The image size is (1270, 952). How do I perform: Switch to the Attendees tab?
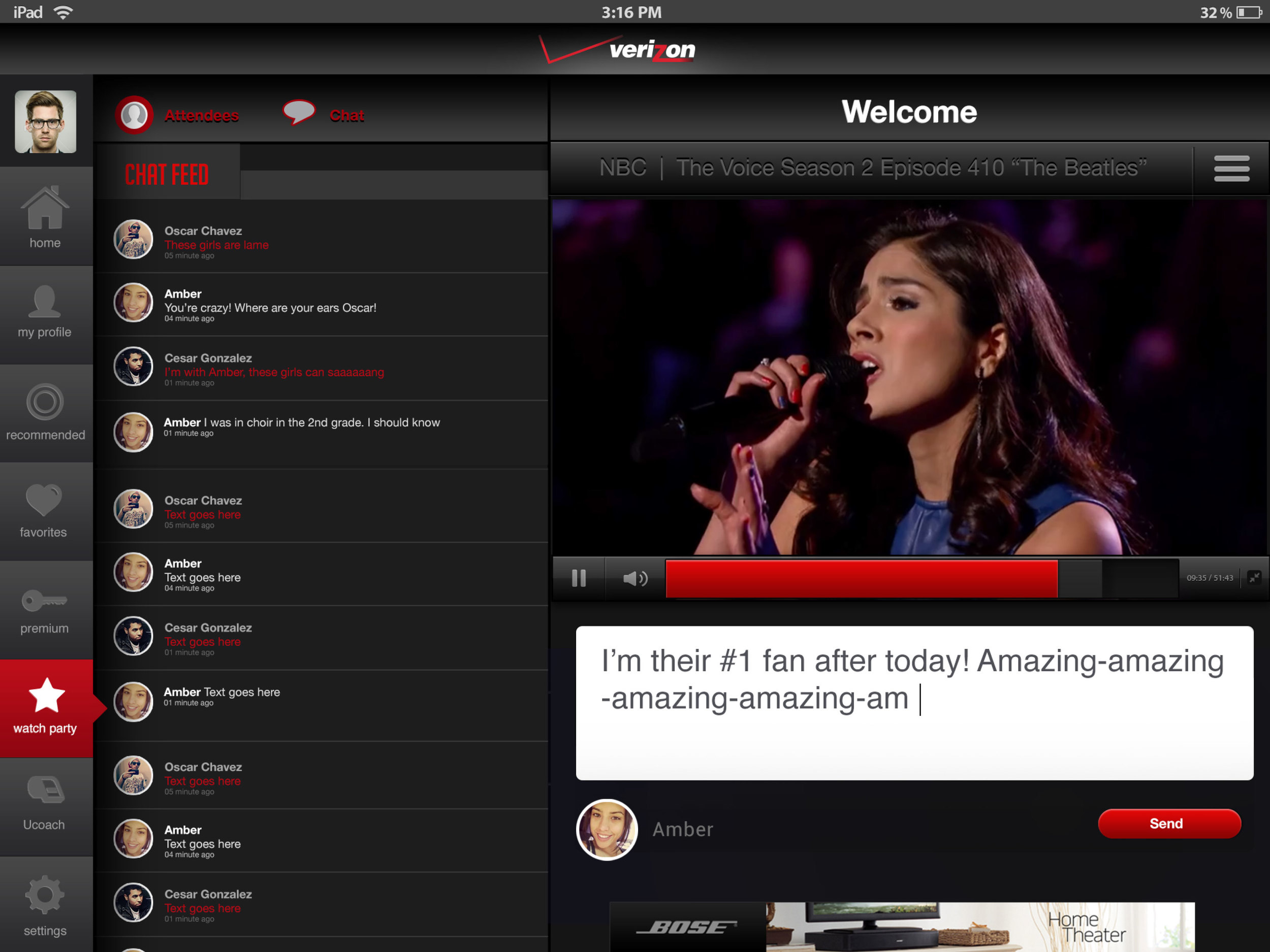click(178, 115)
